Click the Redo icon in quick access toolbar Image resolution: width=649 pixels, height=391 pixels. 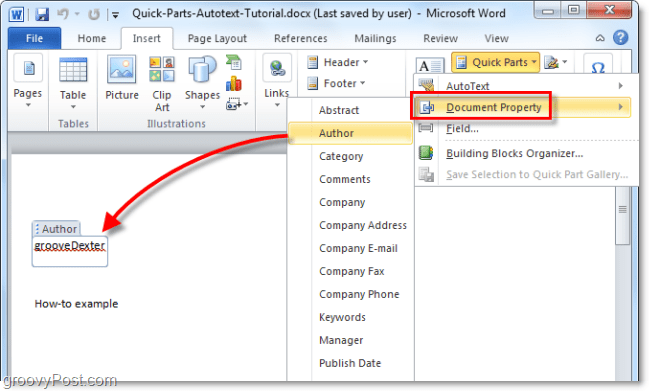(x=94, y=14)
